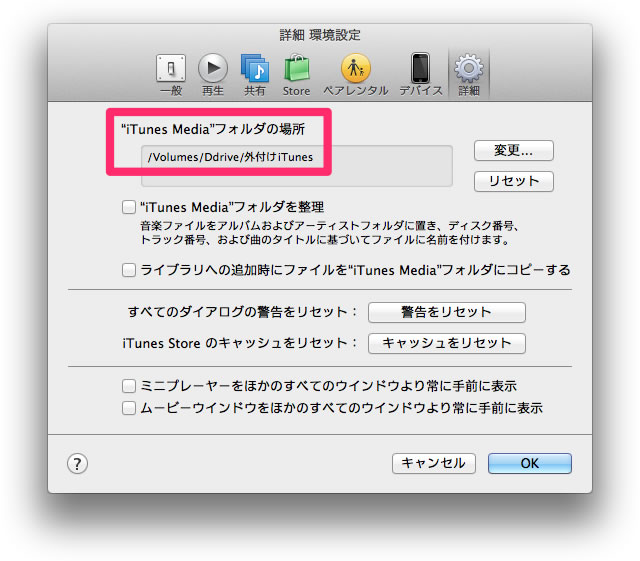Click the すべてのダイアログの警告をリセット label

tap(243, 312)
